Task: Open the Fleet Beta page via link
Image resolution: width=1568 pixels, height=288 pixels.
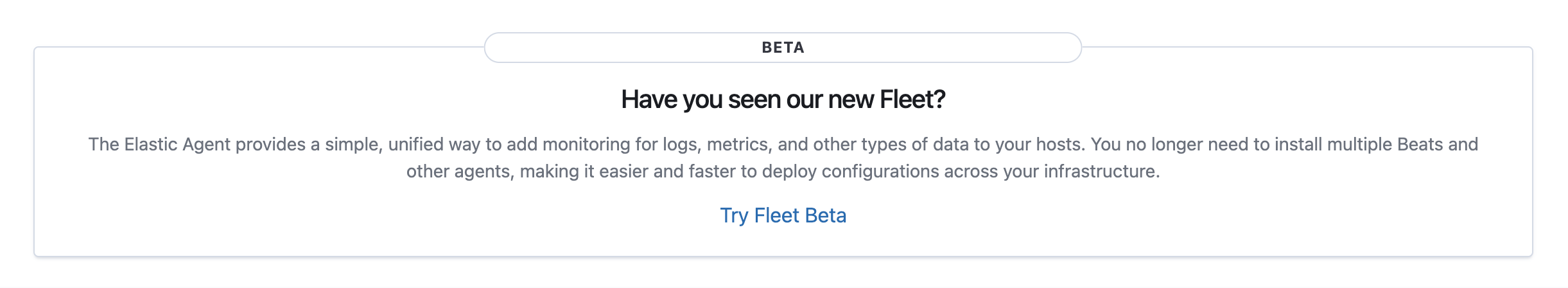Action: click(x=783, y=215)
